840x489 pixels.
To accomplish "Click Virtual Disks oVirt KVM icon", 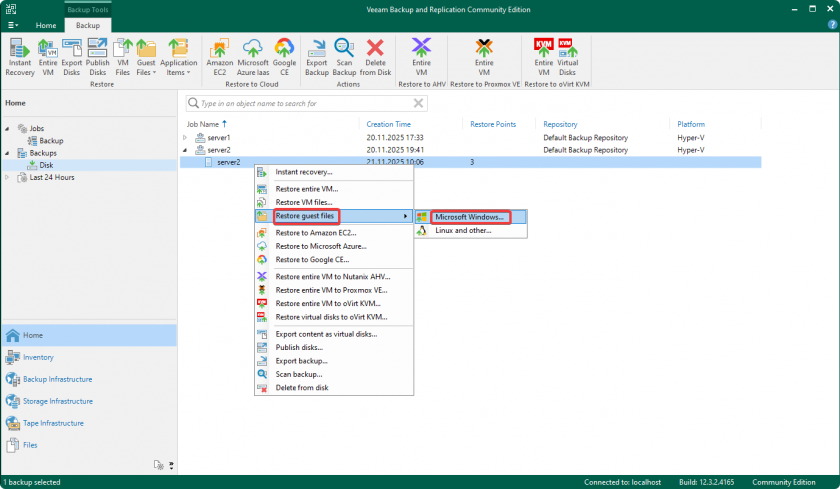I will click(x=566, y=56).
